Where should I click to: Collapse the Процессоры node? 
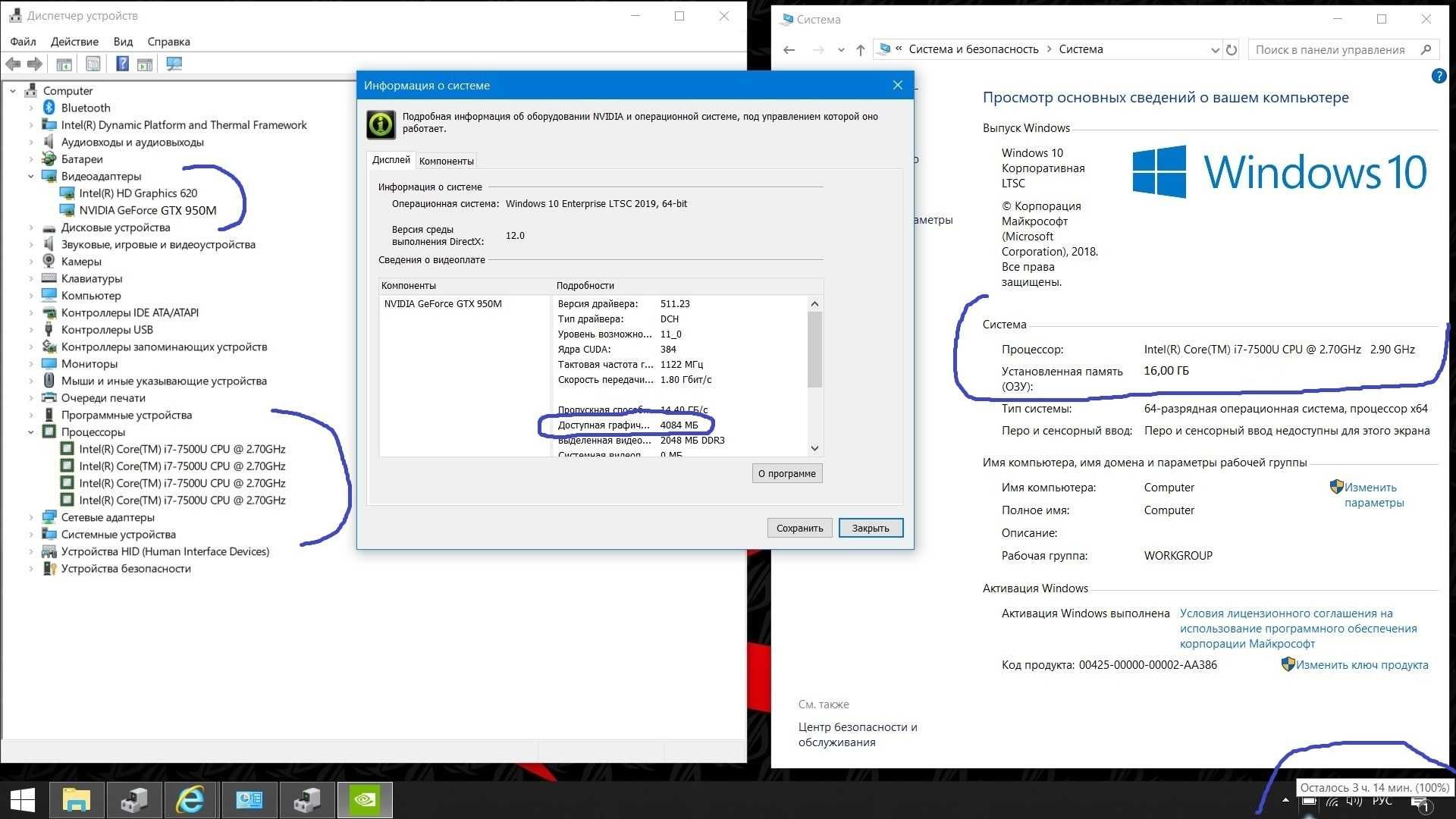[x=31, y=432]
